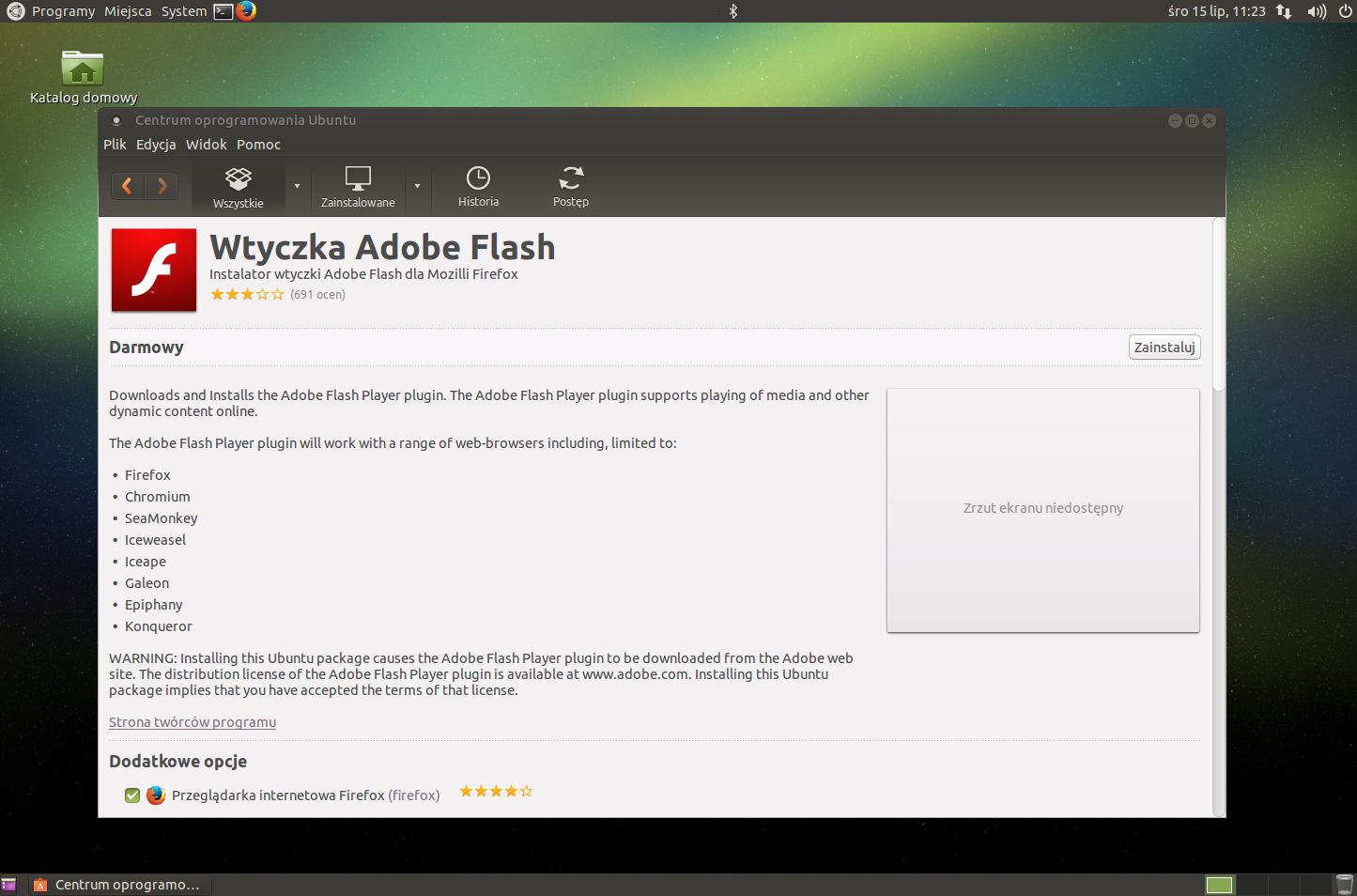
Task: Open the Edycja menu
Action: [x=156, y=145]
